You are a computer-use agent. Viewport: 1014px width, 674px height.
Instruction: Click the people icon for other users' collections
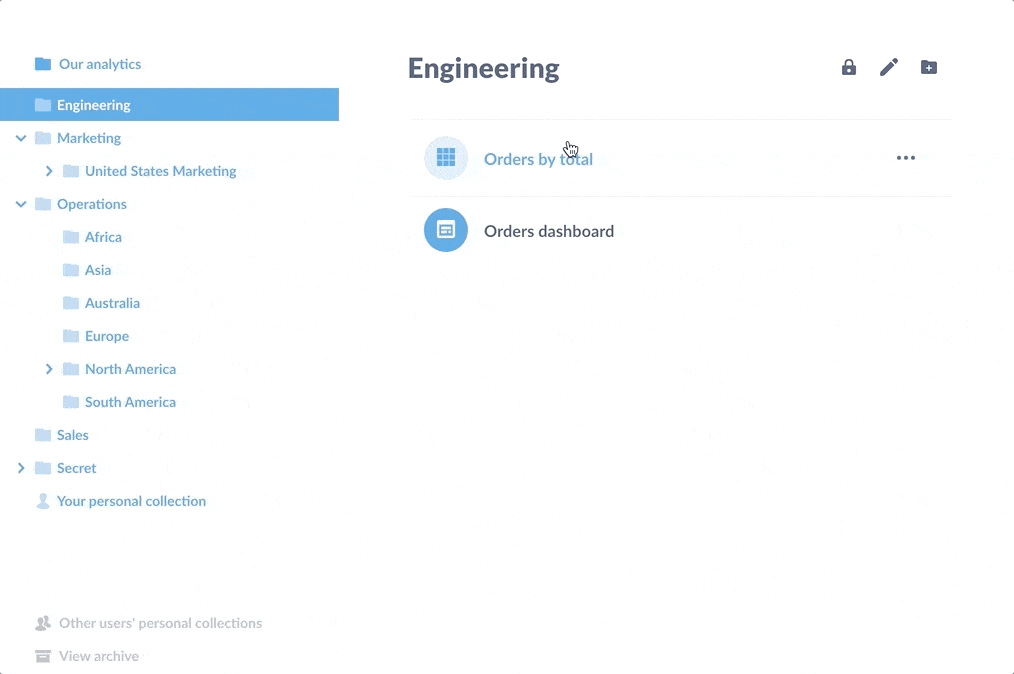tap(43, 623)
